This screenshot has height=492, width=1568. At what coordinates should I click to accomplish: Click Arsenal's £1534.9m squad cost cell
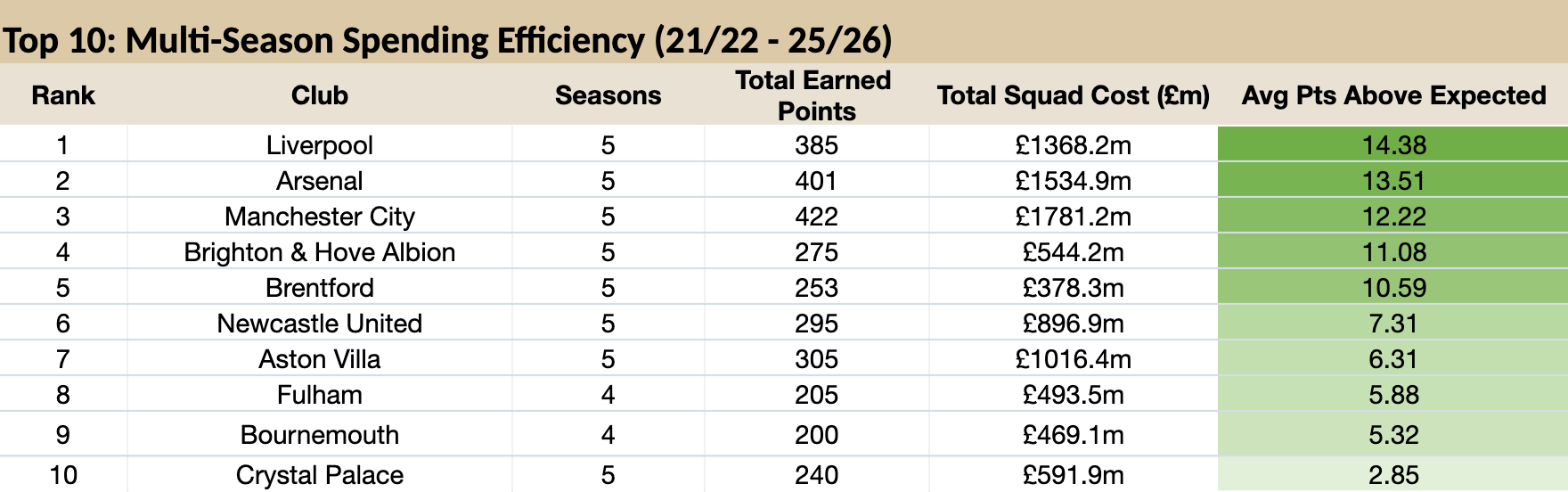pos(1074,180)
